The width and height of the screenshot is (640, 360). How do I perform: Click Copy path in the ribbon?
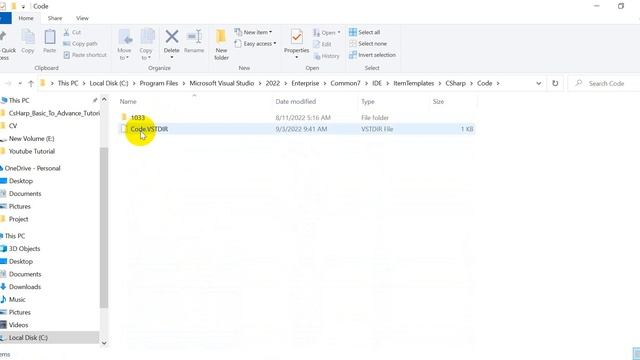click(80, 43)
